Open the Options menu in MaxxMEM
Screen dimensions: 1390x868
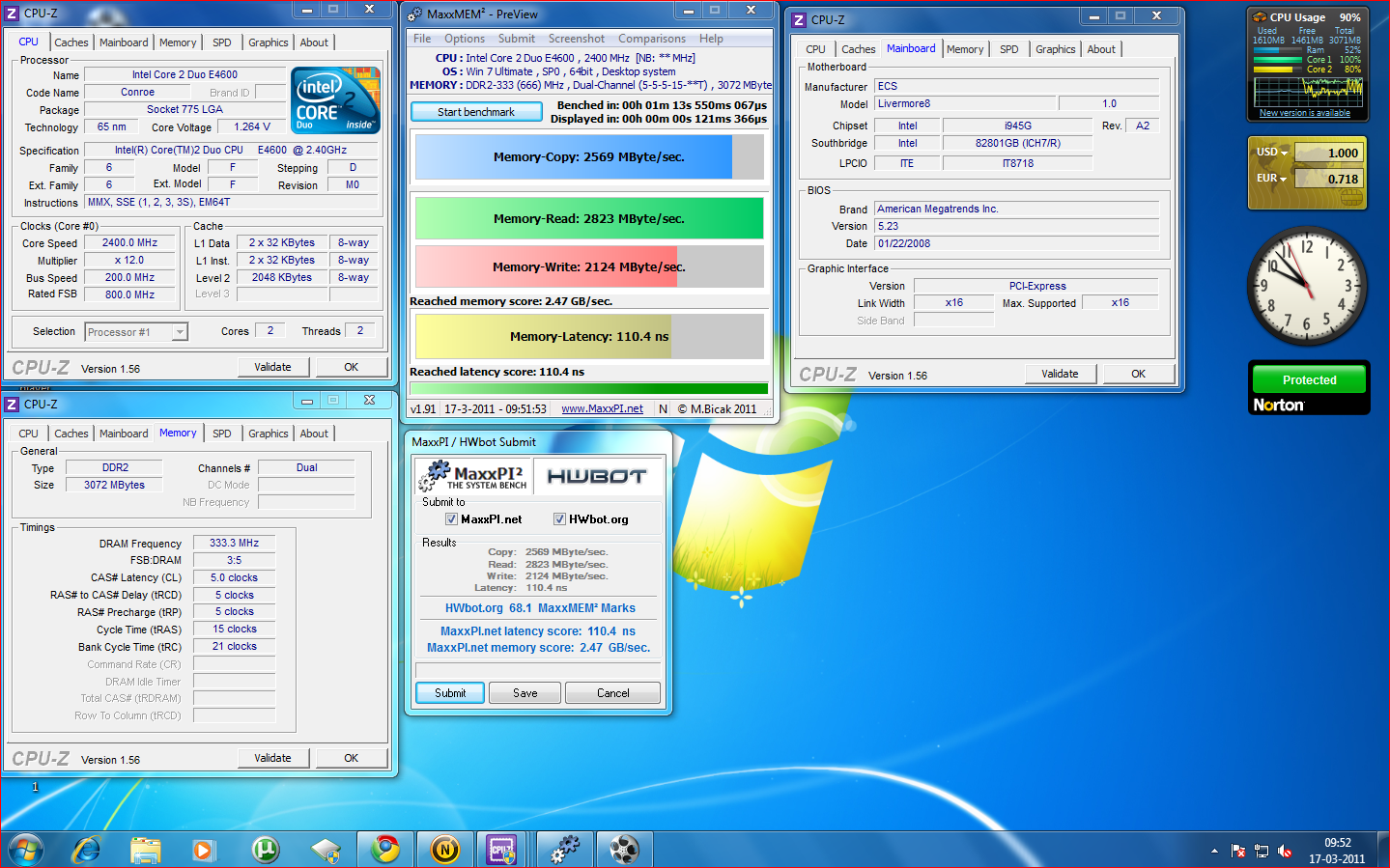point(465,39)
